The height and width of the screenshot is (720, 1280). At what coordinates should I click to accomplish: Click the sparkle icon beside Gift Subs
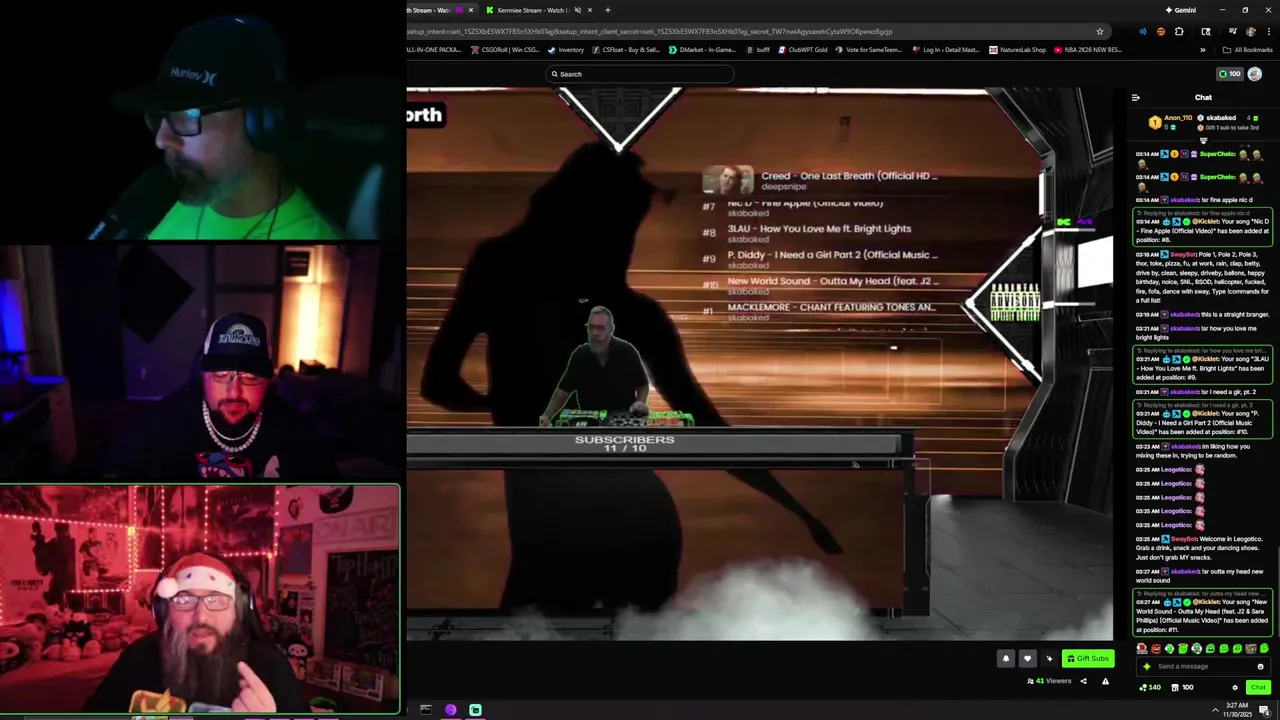coord(1049,658)
